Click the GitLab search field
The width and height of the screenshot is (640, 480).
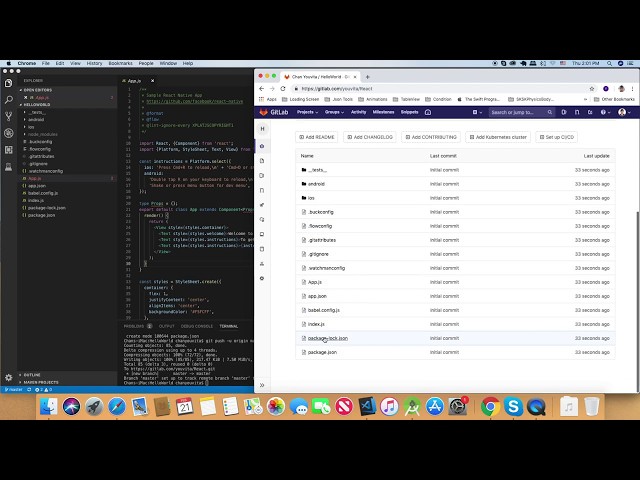(522, 112)
